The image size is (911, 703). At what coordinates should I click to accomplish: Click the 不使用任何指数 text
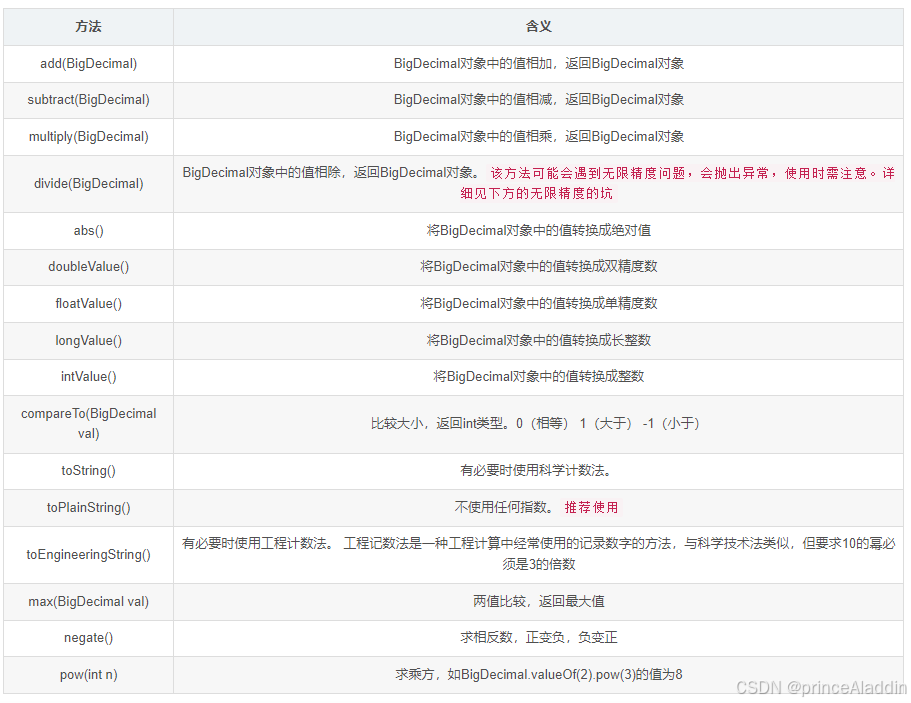tap(503, 508)
